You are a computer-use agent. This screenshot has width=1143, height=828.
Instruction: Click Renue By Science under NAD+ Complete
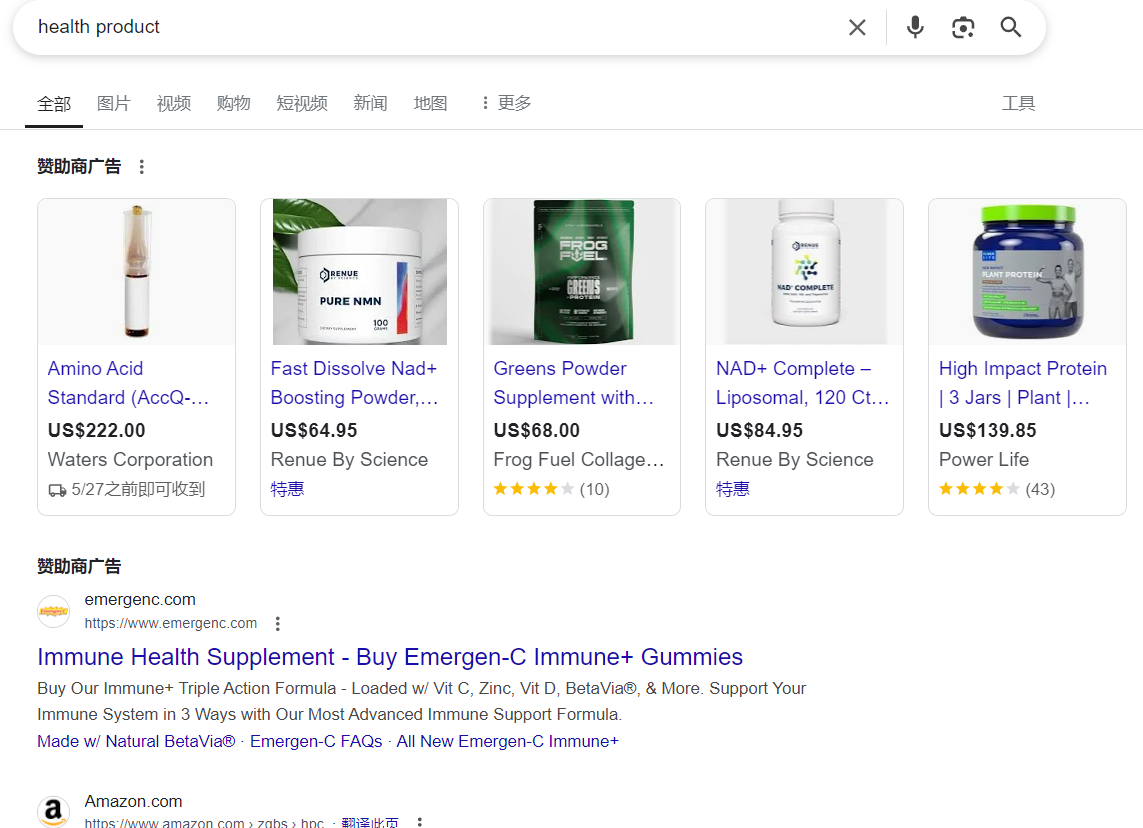click(795, 460)
